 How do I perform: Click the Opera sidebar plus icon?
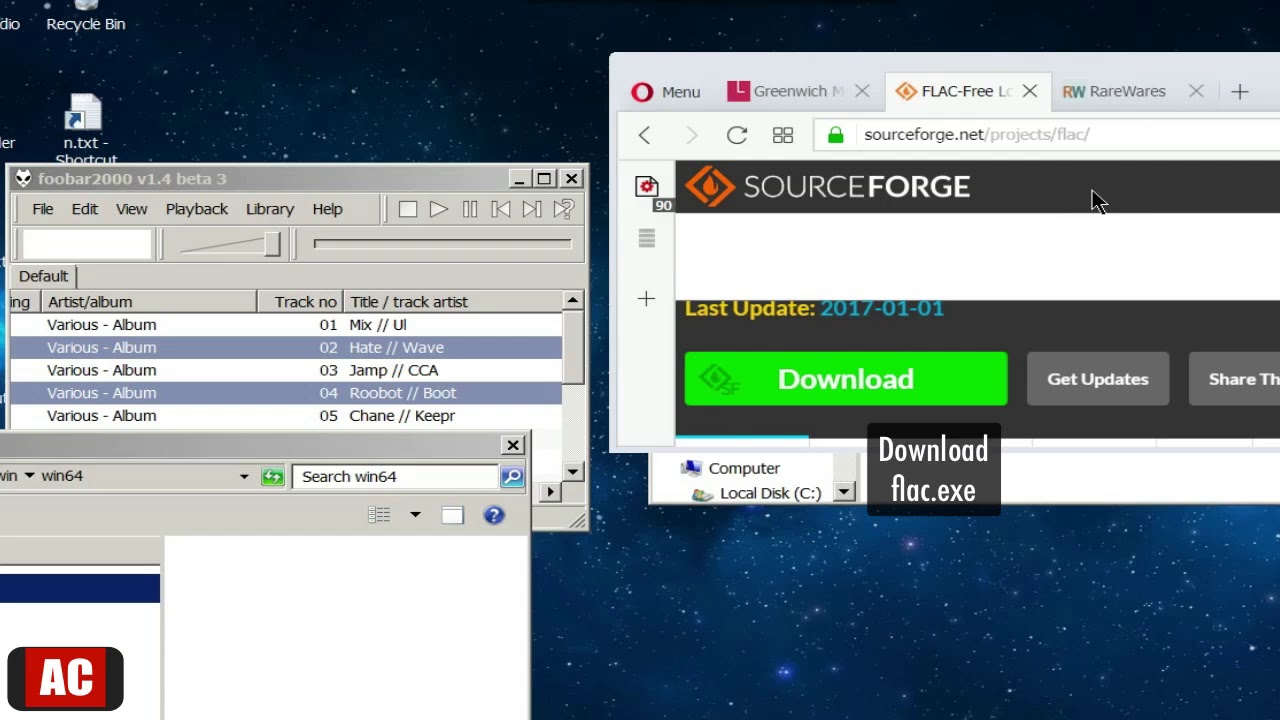point(646,299)
